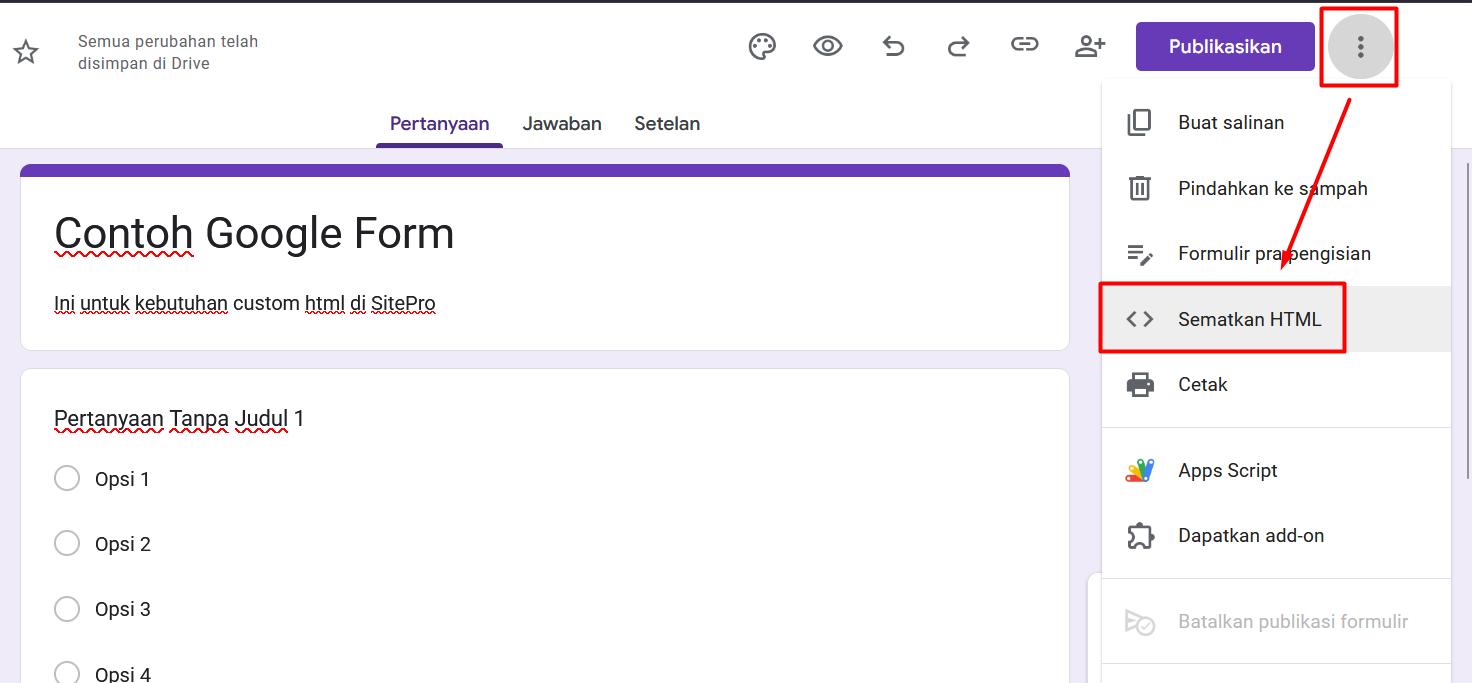This screenshot has width=1472, height=683.
Task: Switch to the Jawaban tab
Action: [x=562, y=124]
